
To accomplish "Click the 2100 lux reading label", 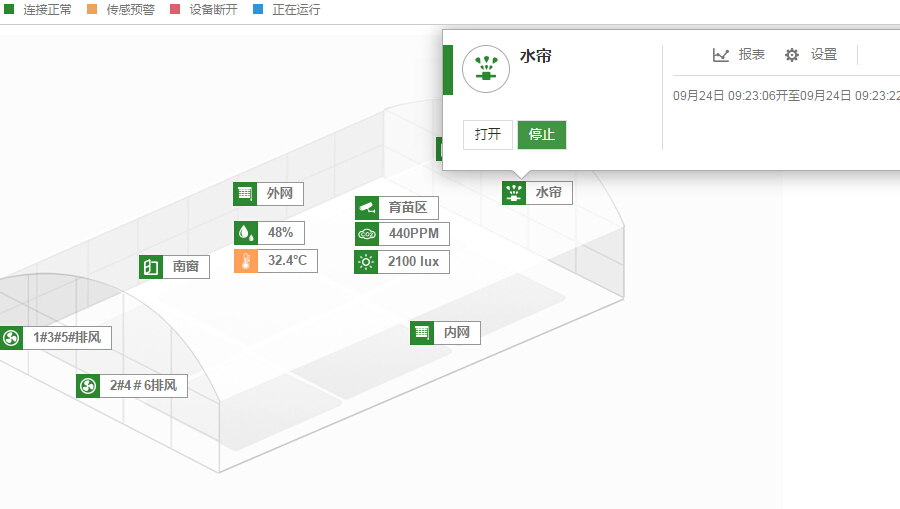I will [x=414, y=262].
